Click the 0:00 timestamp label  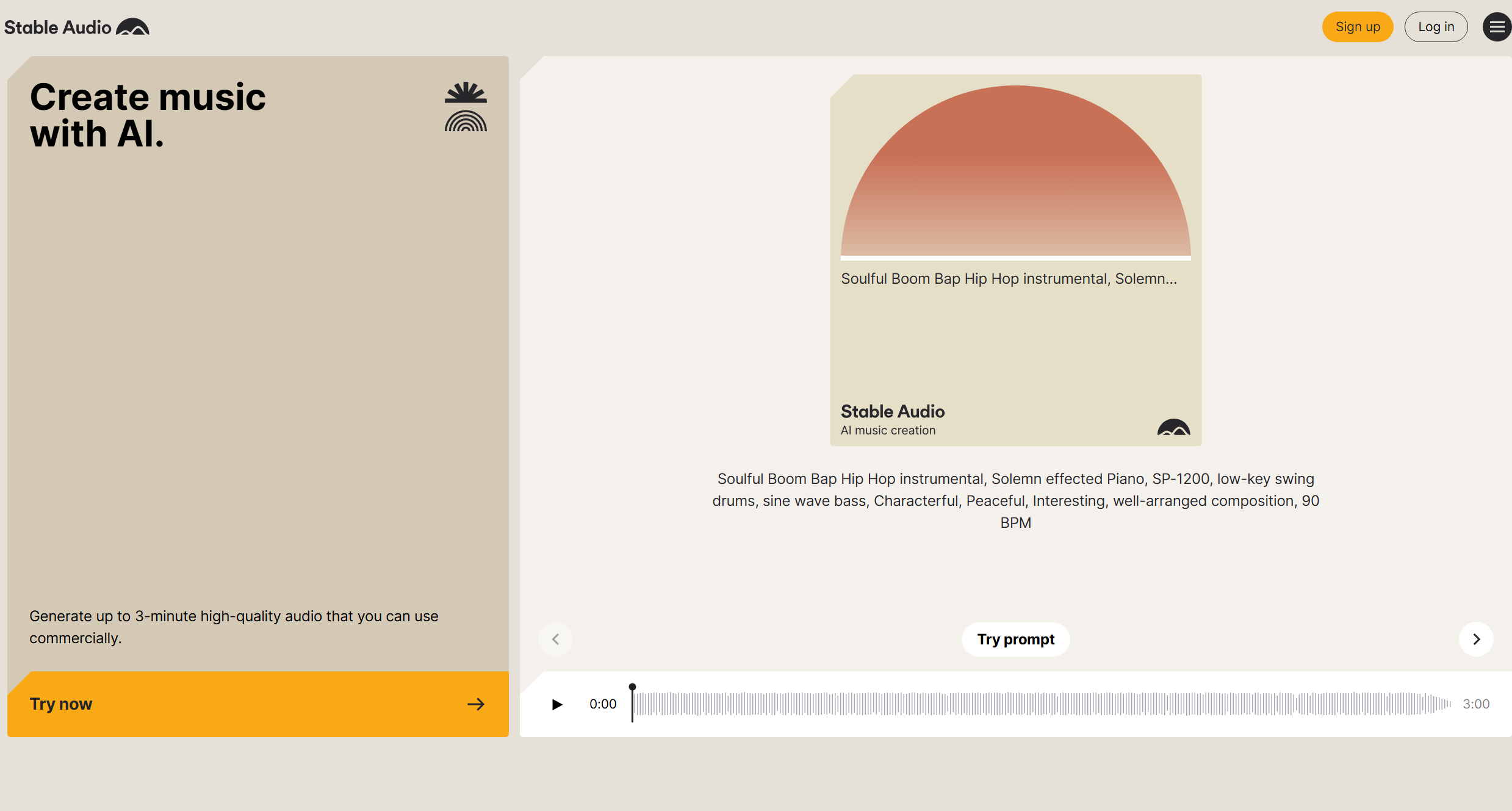pyautogui.click(x=603, y=704)
